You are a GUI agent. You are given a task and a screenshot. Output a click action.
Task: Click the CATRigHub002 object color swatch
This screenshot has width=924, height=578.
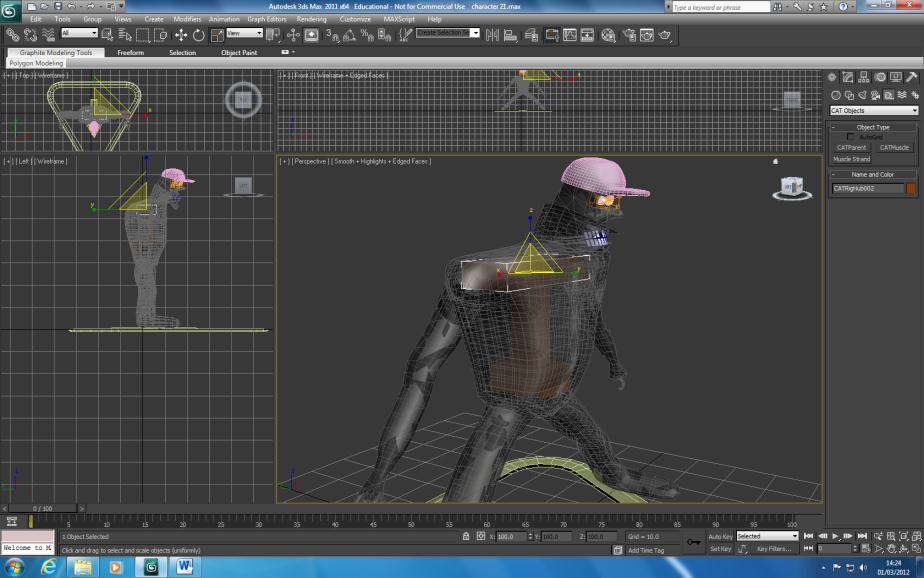[910, 187]
